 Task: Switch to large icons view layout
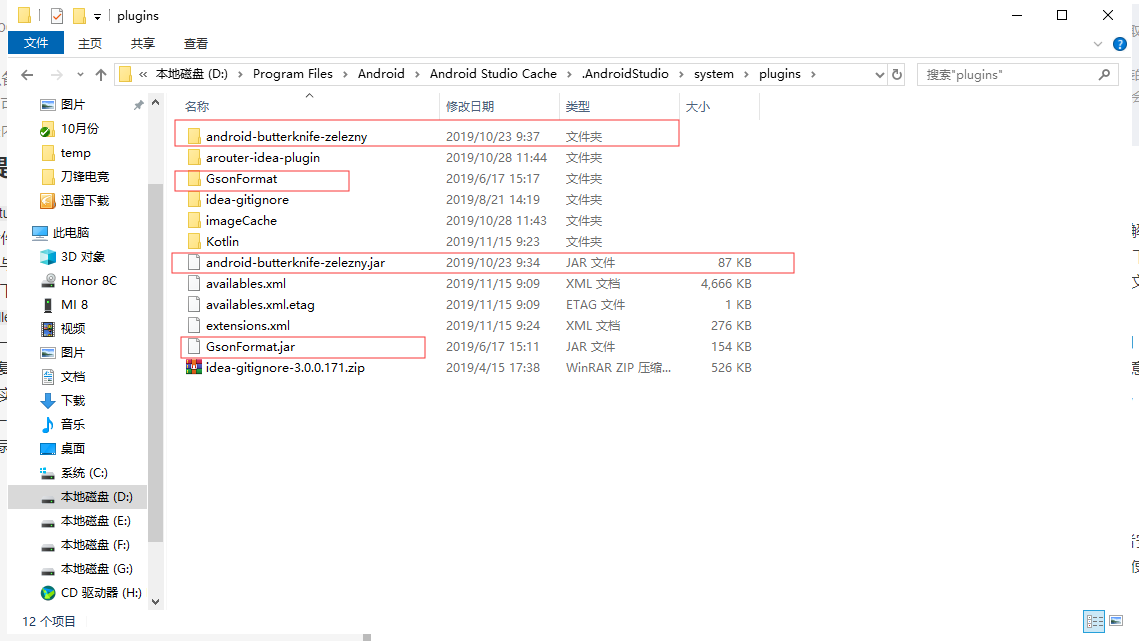coord(1116,621)
